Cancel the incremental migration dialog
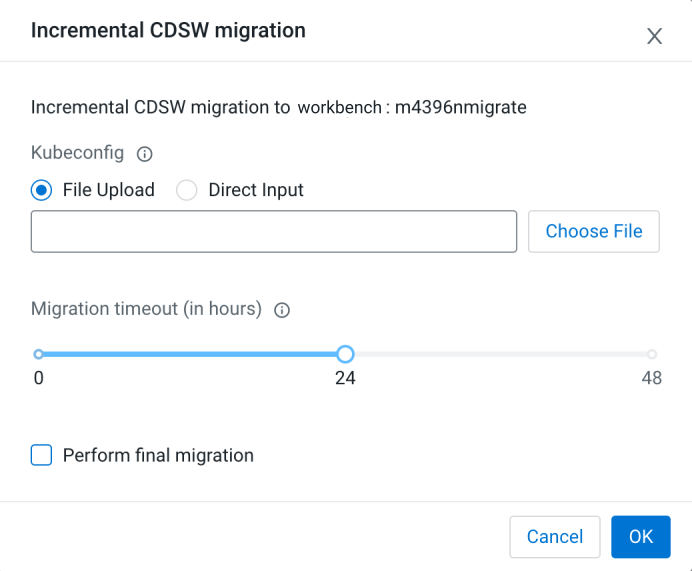Image resolution: width=692 pixels, height=571 pixels. (554, 537)
